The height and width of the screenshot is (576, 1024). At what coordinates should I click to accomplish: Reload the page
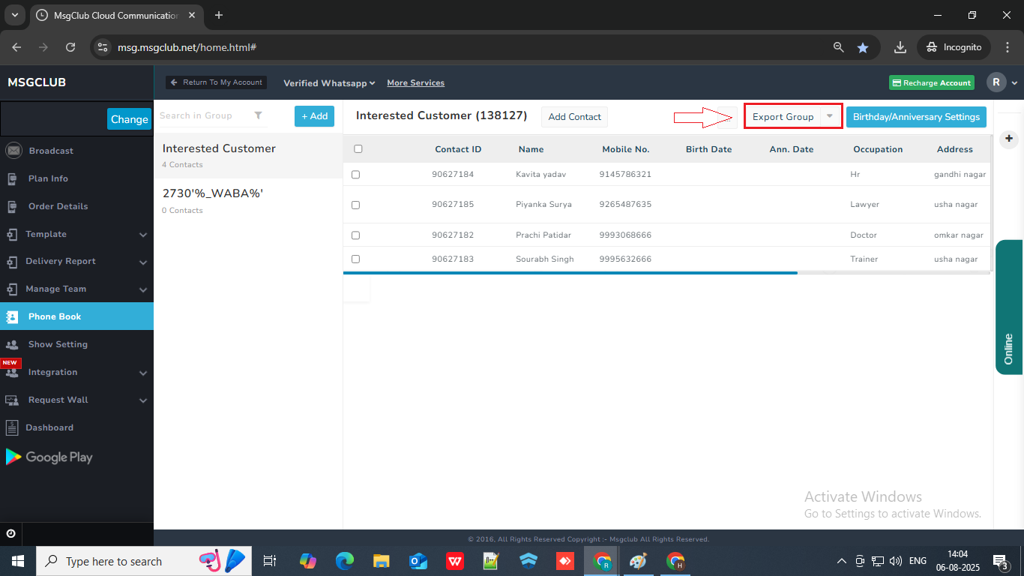point(71,47)
